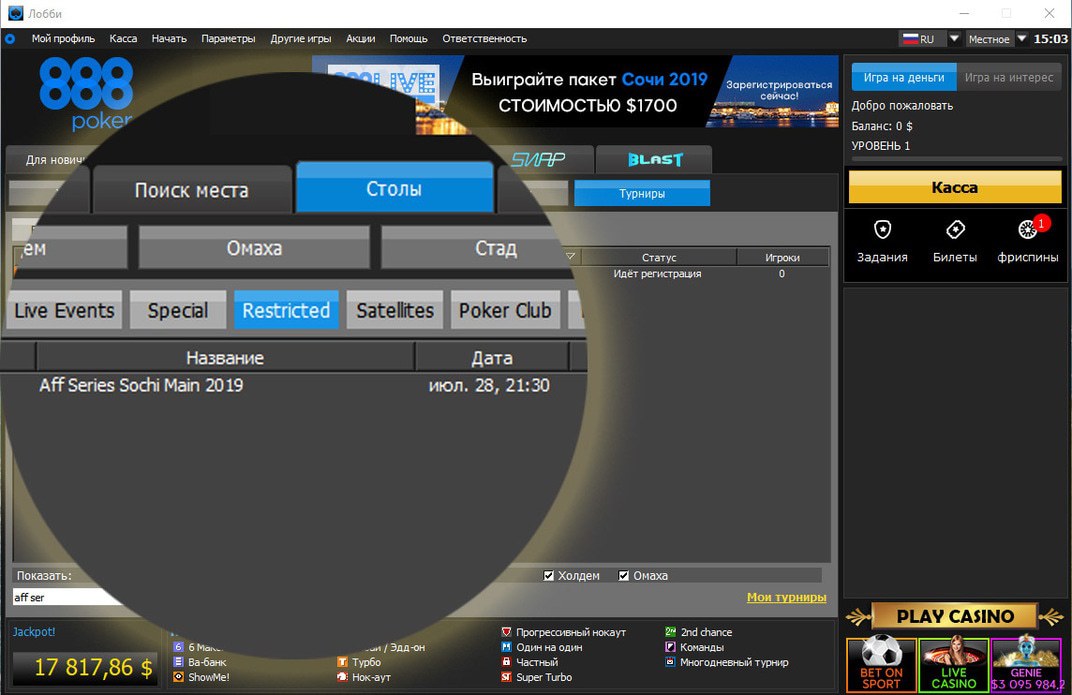Switch to the BLAST tab
The height and width of the screenshot is (695, 1072).
pyautogui.click(x=653, y=159)
